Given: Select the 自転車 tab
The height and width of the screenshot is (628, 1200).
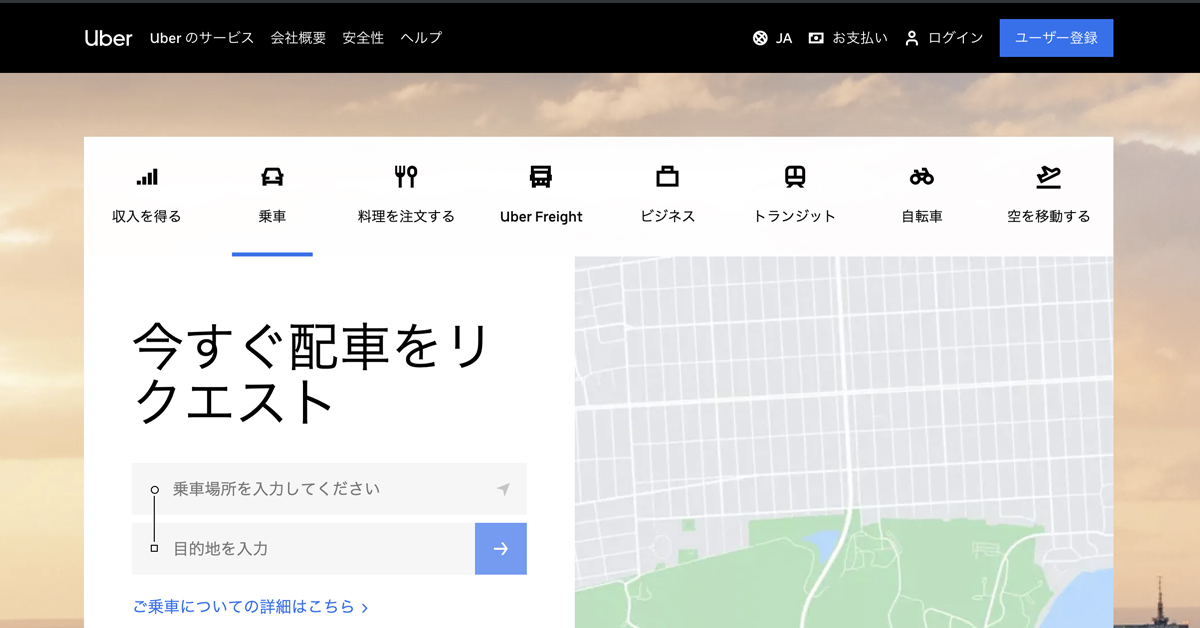Looking at the screenshot, I should coord(921,216).
